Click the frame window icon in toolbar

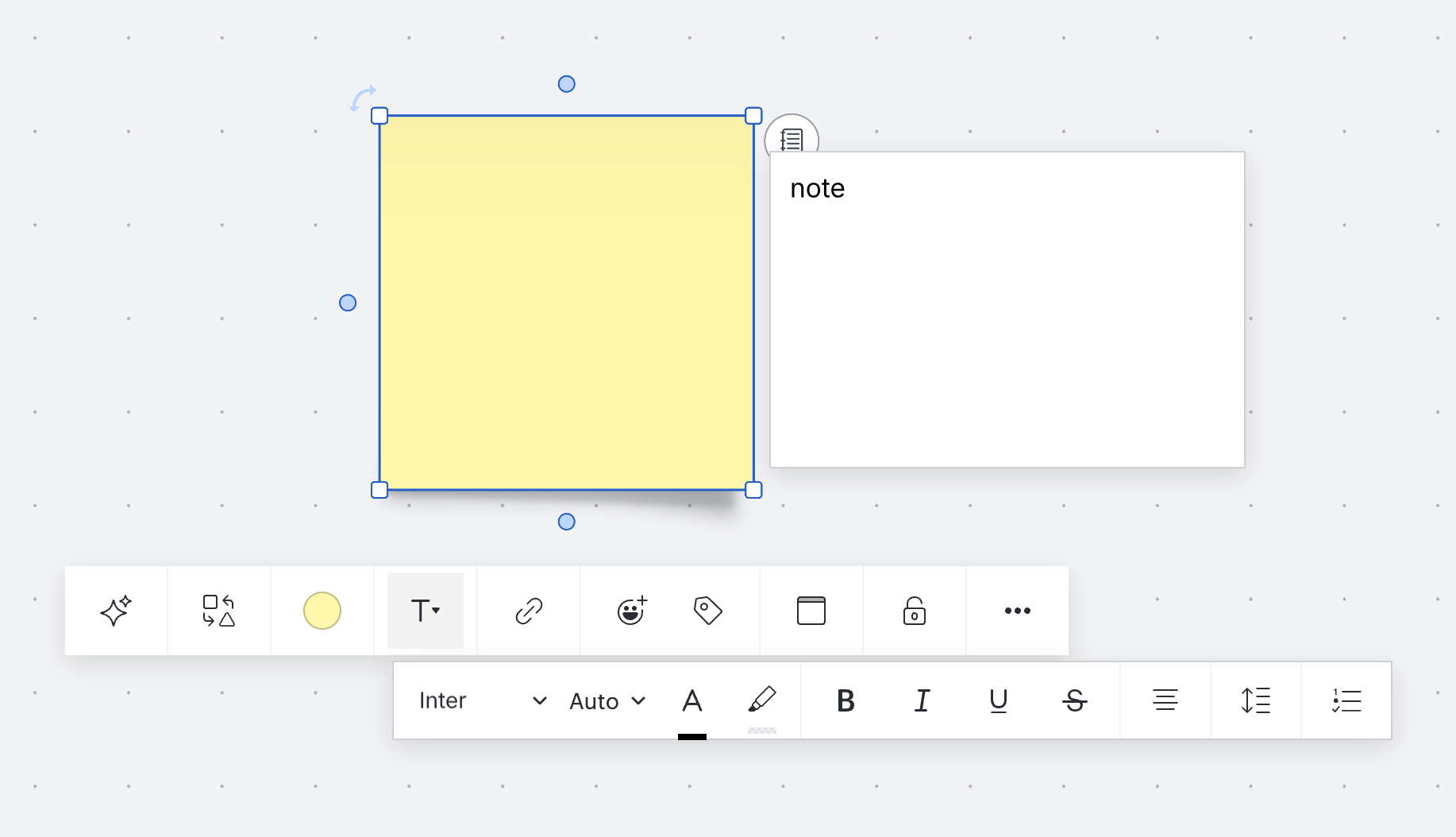(811, 611)
